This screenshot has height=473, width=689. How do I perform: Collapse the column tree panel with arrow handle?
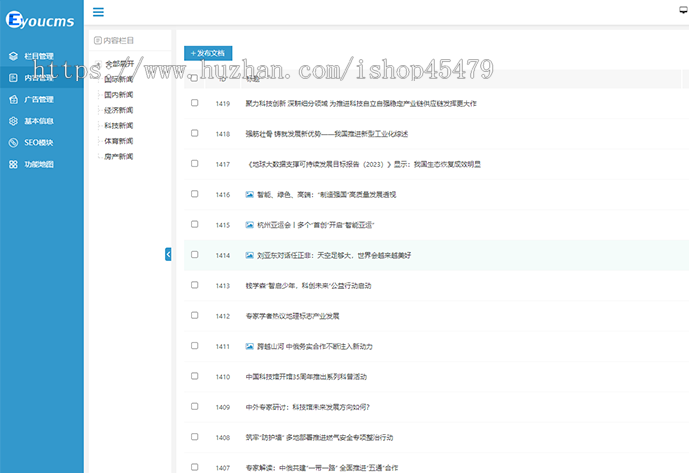168,254
